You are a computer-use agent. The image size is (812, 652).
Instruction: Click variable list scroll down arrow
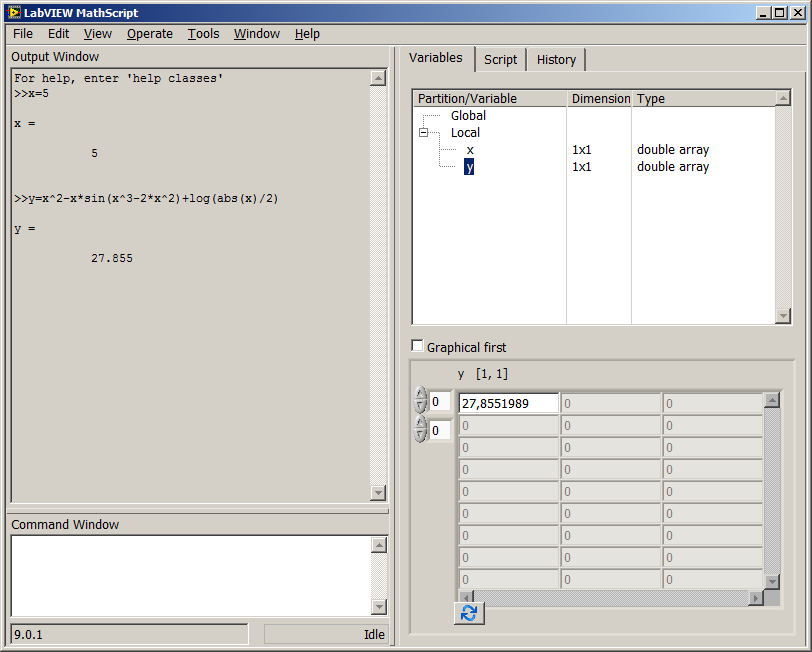783,315
